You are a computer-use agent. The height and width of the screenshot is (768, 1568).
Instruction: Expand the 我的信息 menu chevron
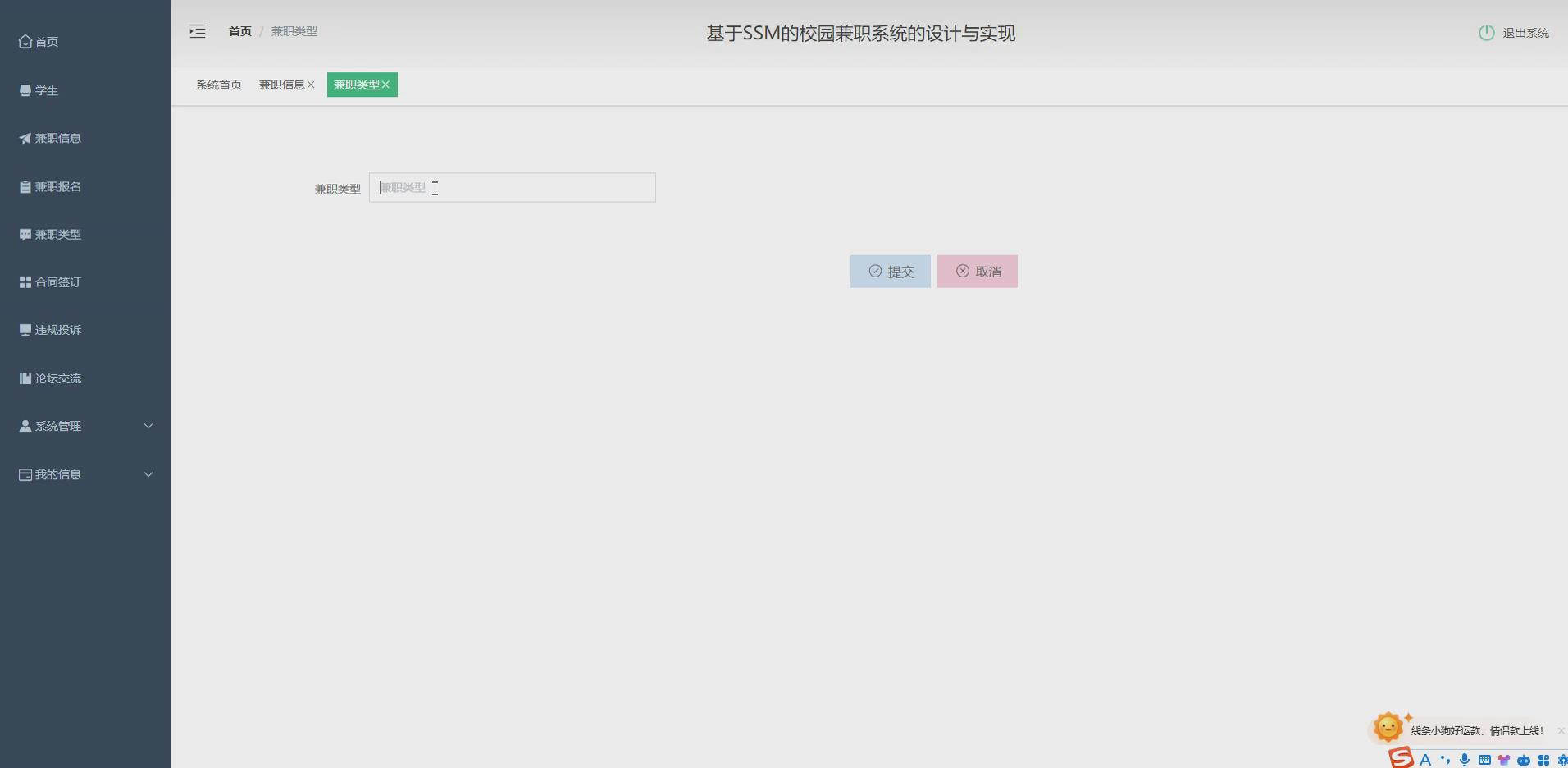[x=148, y=474]
